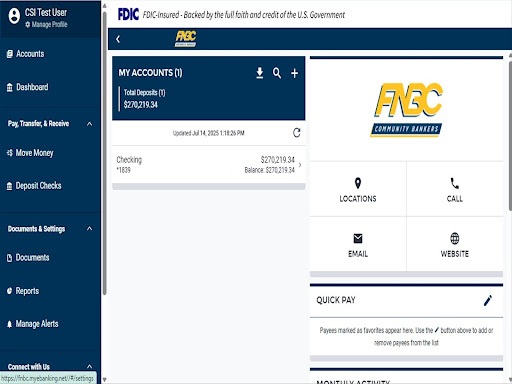Click the Reports pie chart icon

click(x=9, y=291)
